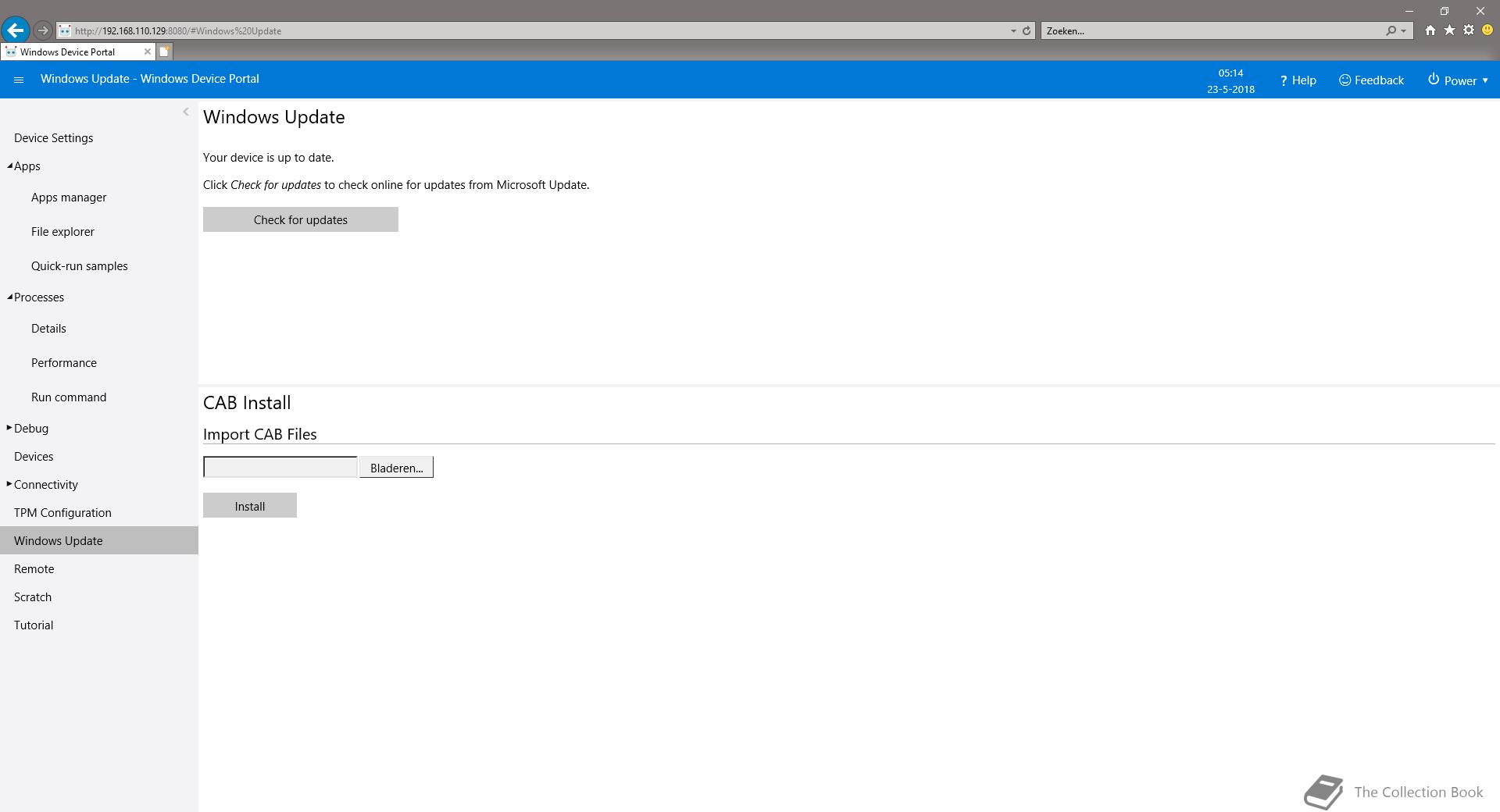Close the Windows Device Portal tab
Screen dimensions: 1500x812
coord(147,52)
